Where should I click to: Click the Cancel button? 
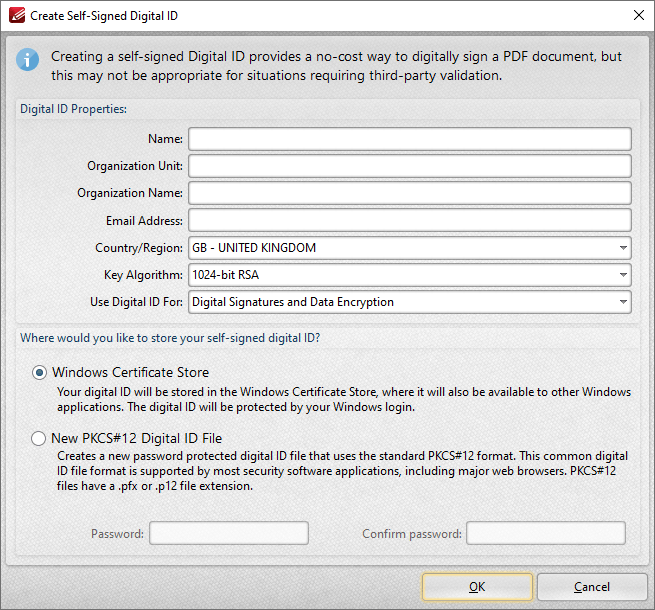[x=591, y=587]
